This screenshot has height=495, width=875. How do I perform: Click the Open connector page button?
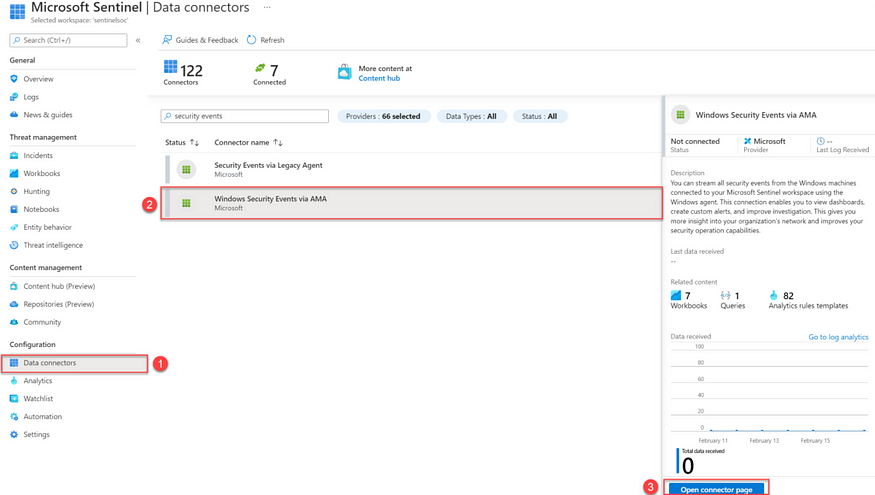[717, 489]
